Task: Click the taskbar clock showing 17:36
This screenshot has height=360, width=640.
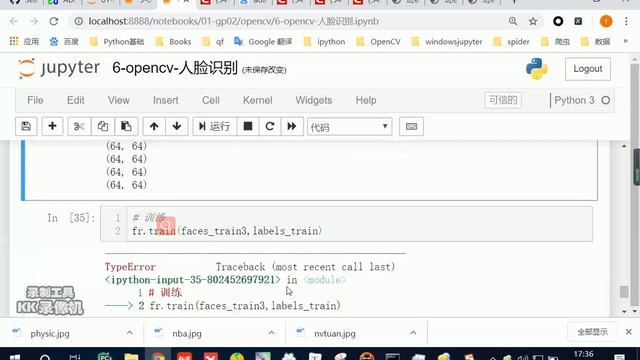Action: (x=584, y=354)
